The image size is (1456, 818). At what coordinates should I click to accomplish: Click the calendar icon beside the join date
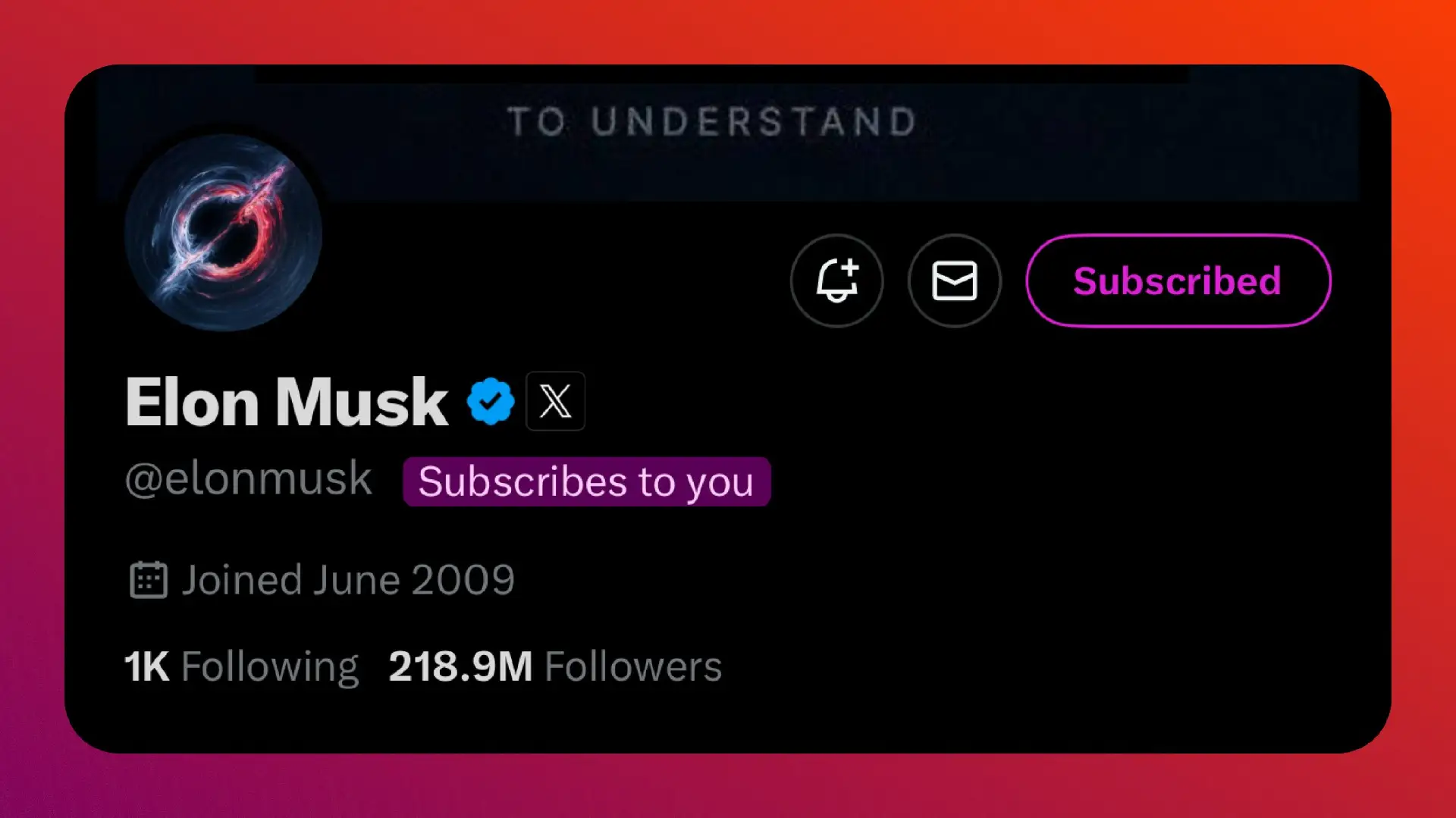[x=148, y=580]
